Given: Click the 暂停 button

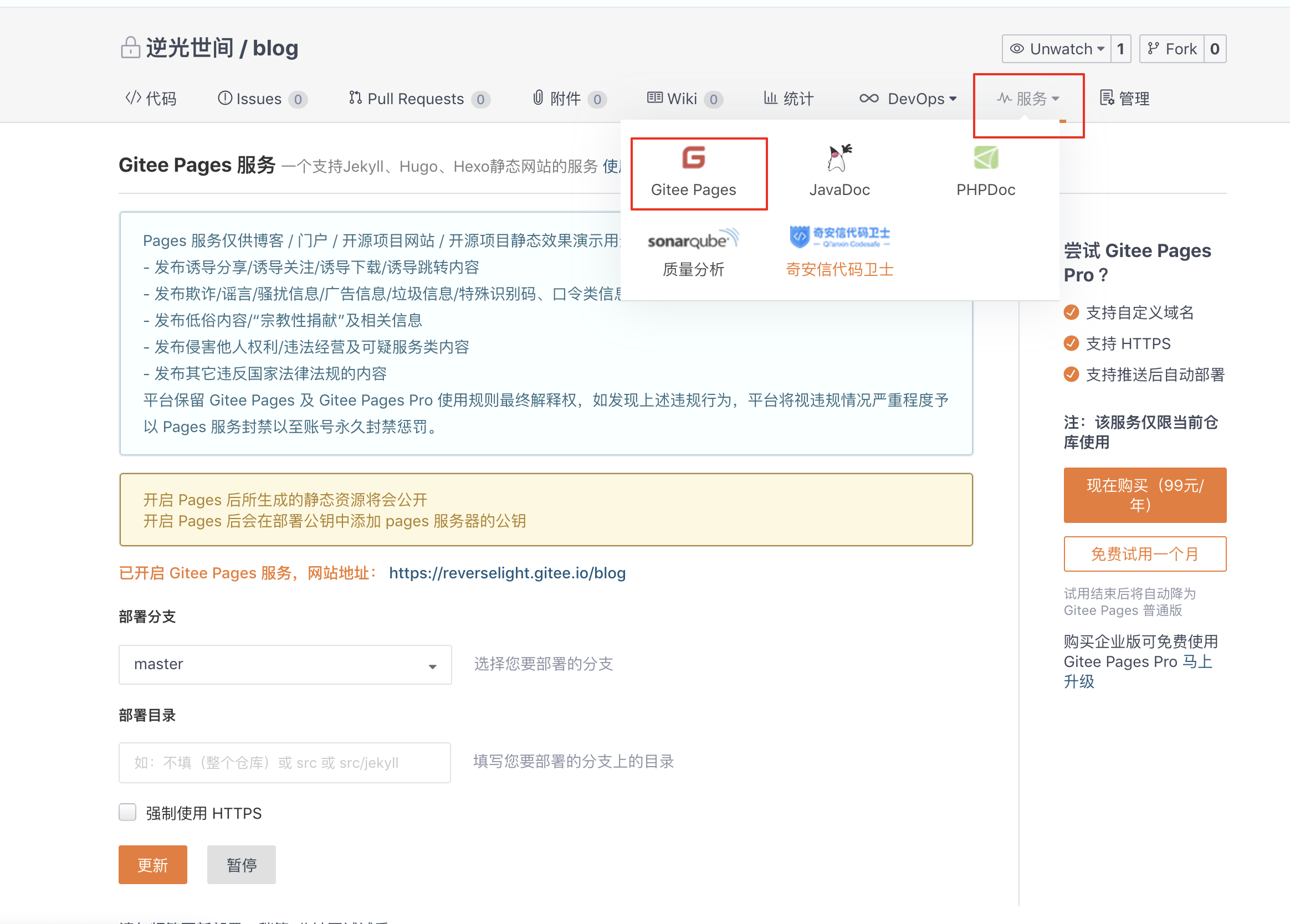Looking at the screenshot, I should [x=241, y=864].
